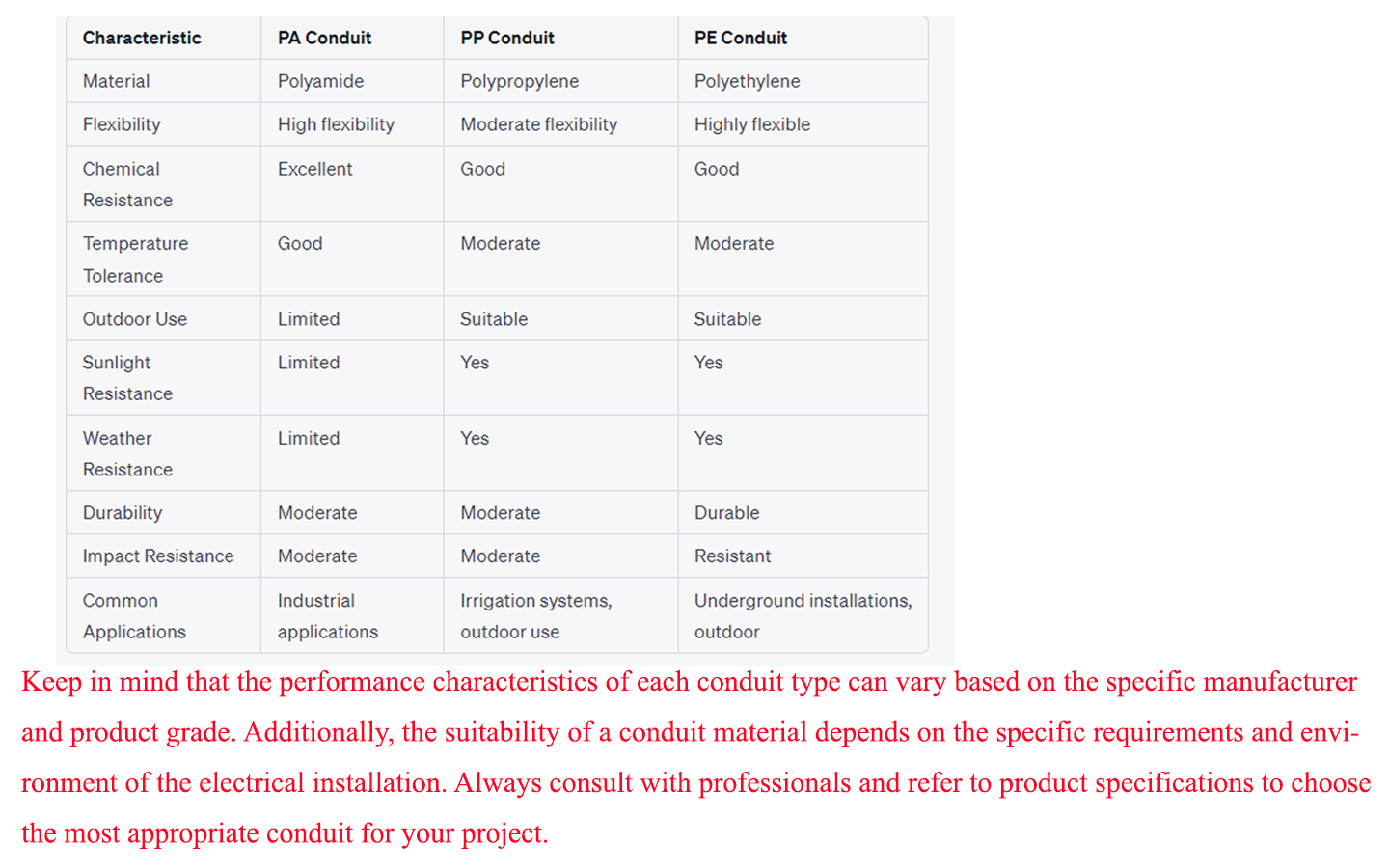The width and height of the screenshot is (1389, 868).
Task: Click the Durable cell in PE column
Action: [x=726, y=513]
